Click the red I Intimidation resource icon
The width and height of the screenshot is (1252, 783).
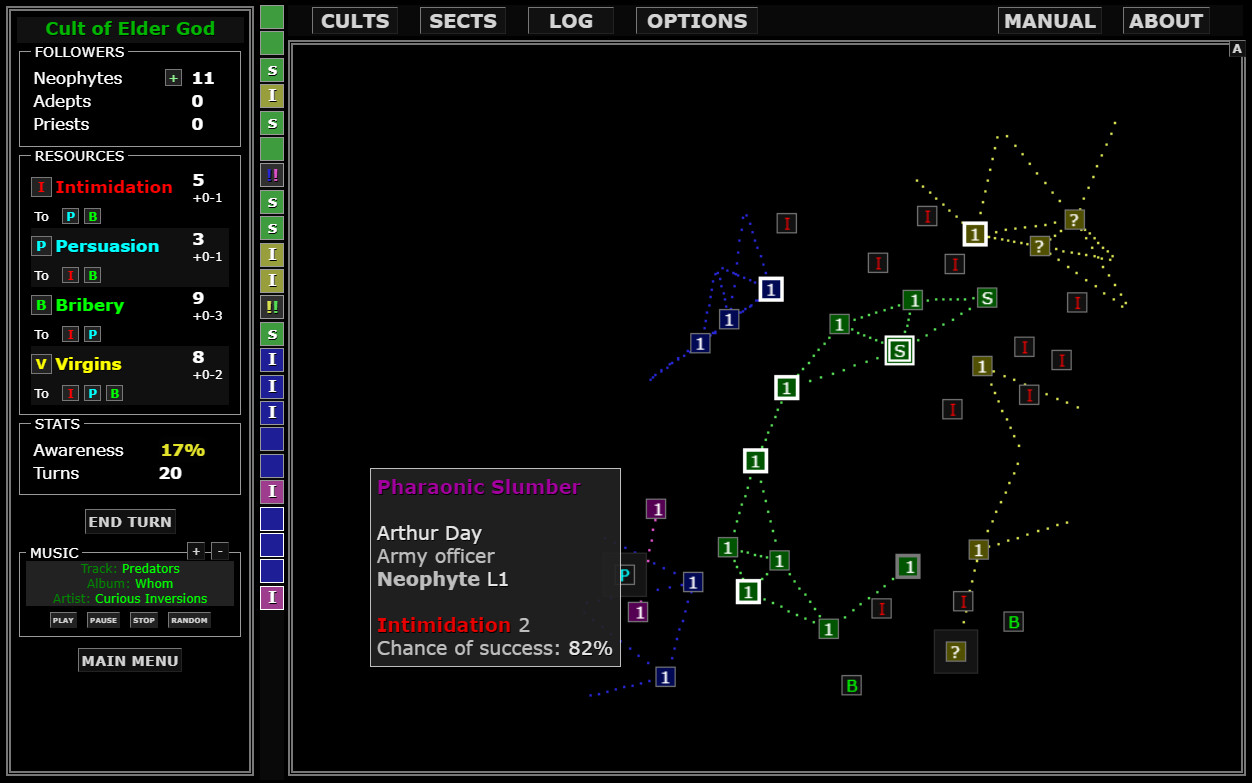tap(41, 186)
